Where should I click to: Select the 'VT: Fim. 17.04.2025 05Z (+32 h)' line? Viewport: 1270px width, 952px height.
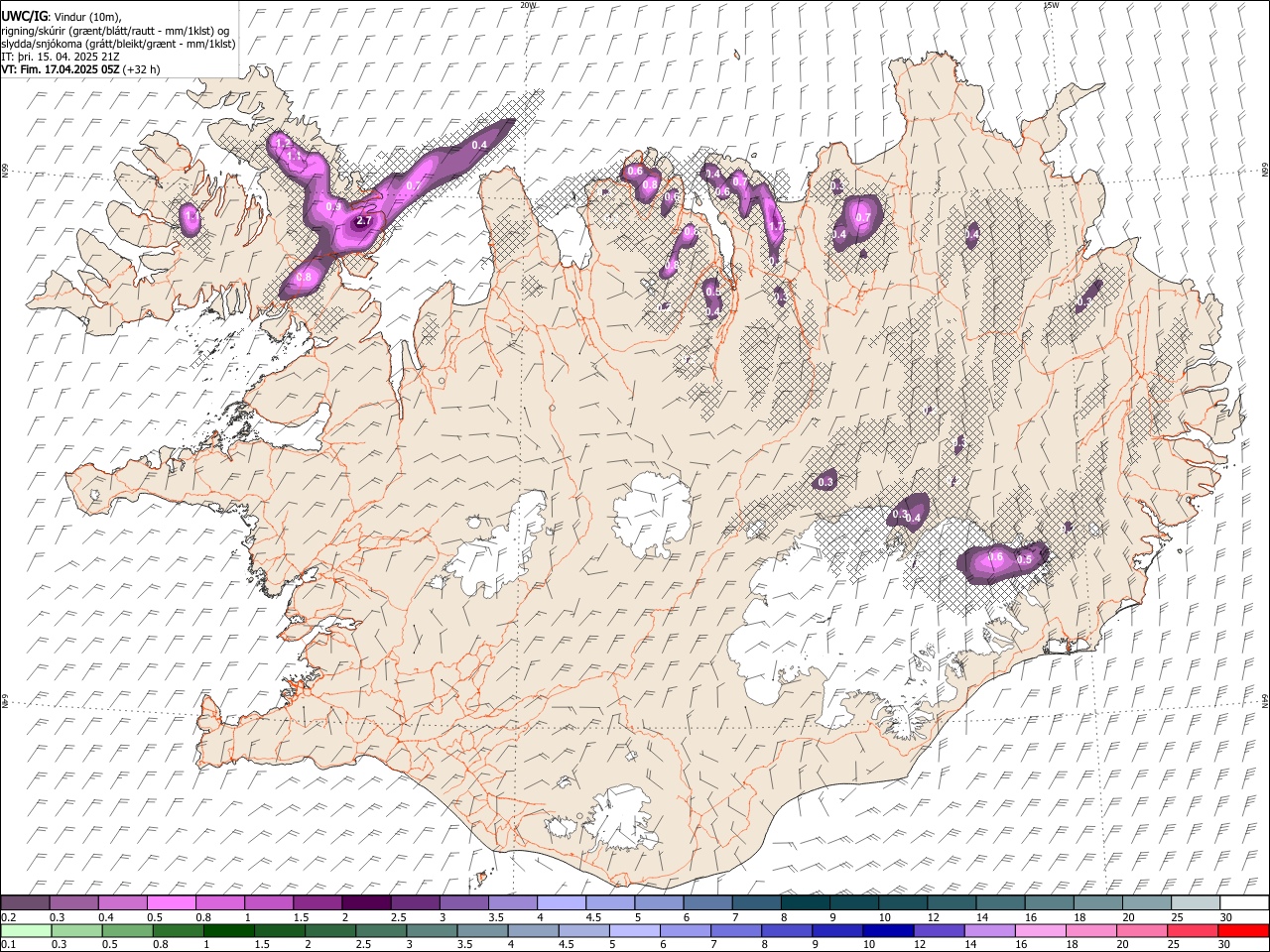click(80, 69)
